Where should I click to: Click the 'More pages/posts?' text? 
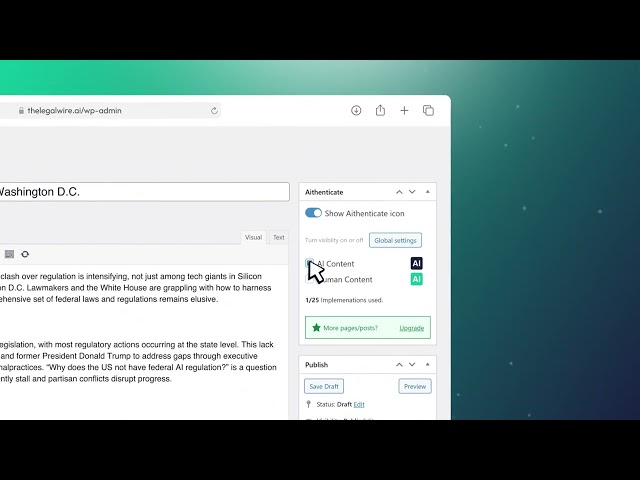(350, 328)
